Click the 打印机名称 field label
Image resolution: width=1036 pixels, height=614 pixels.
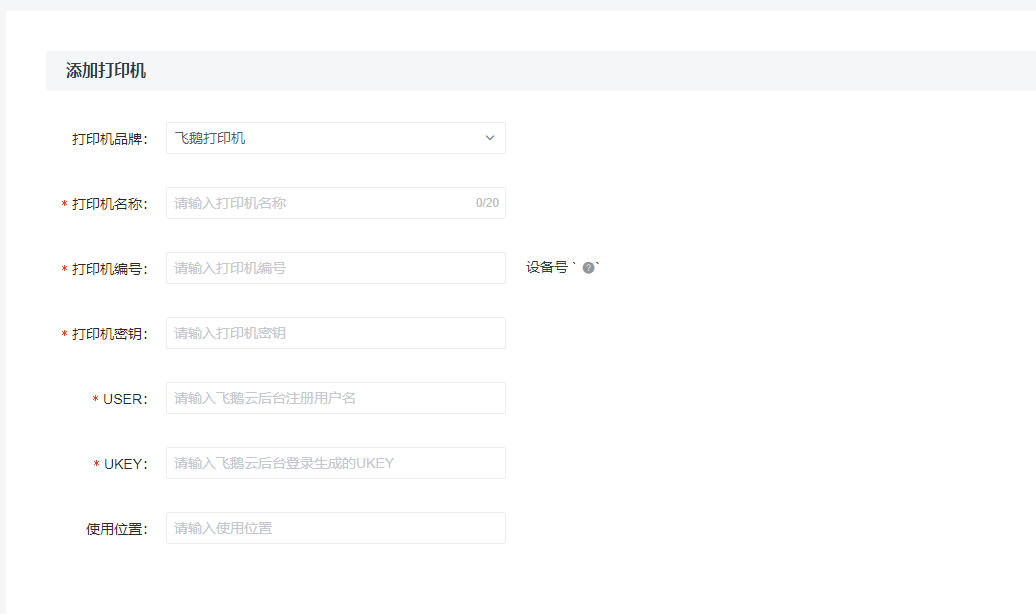pos(109,204)
